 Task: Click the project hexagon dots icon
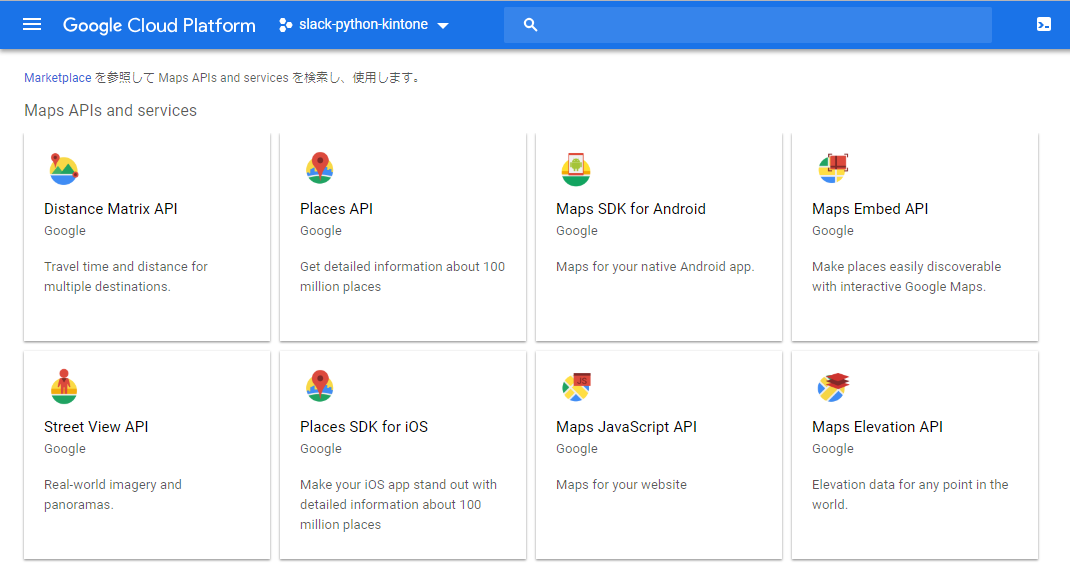285,25
